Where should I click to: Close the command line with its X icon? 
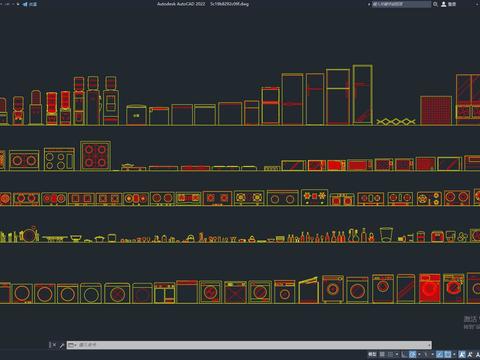(54, 345)
